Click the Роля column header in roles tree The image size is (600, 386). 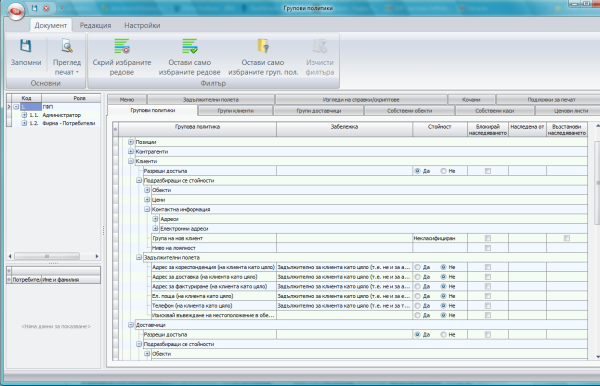click(x=71, y=98)
